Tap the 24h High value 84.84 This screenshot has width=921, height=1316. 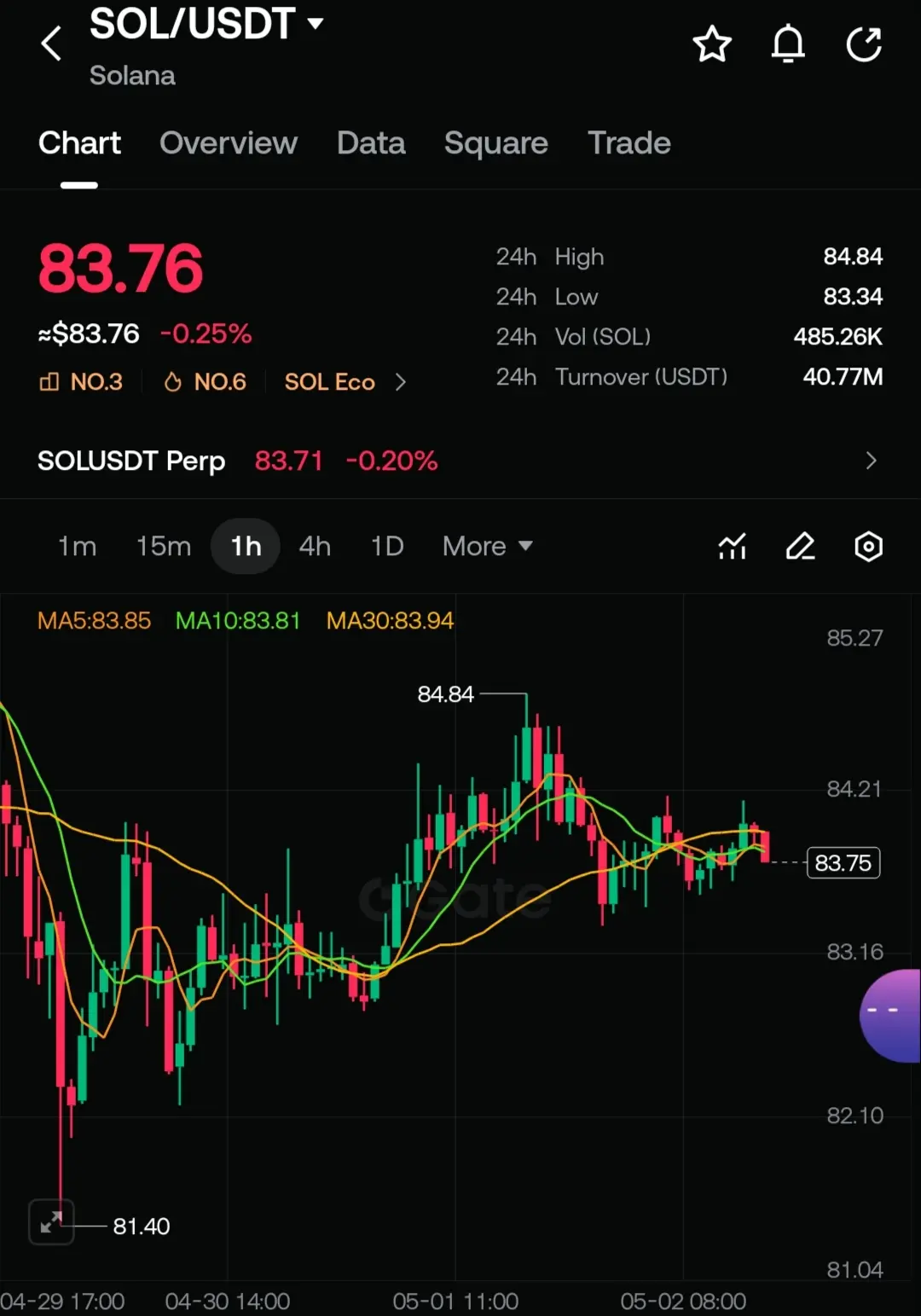(x=853, y=256)
